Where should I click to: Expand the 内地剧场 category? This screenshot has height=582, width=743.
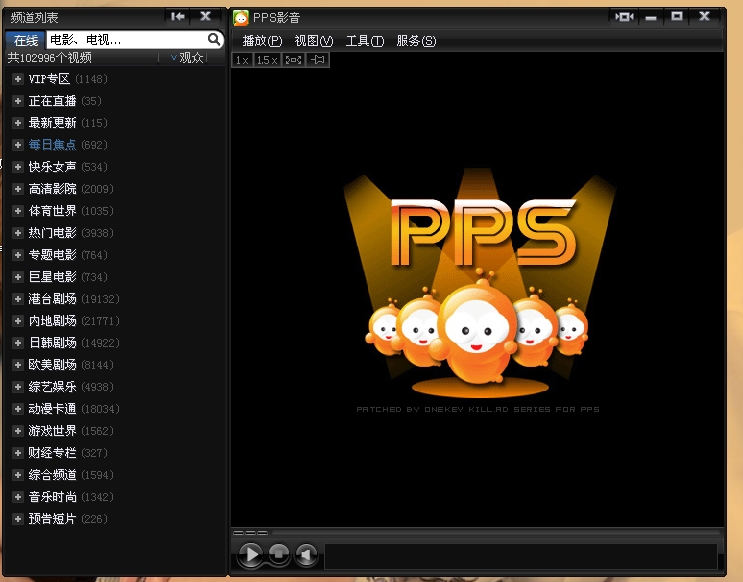click(x=18, y=321)
